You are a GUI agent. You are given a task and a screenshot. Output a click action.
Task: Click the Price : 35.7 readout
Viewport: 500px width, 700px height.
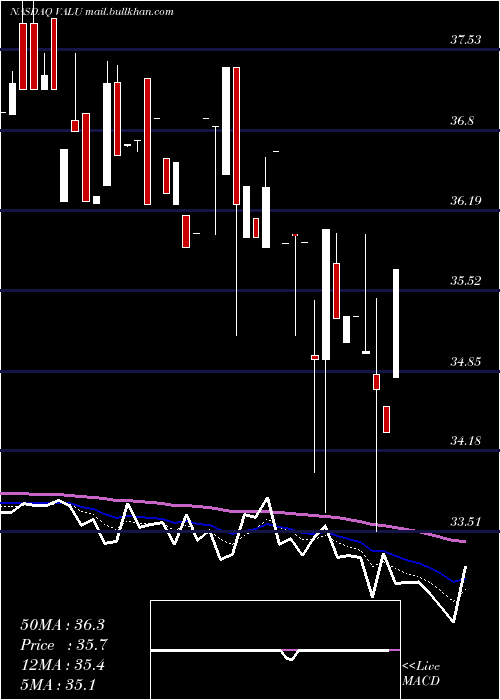[64, 645]
